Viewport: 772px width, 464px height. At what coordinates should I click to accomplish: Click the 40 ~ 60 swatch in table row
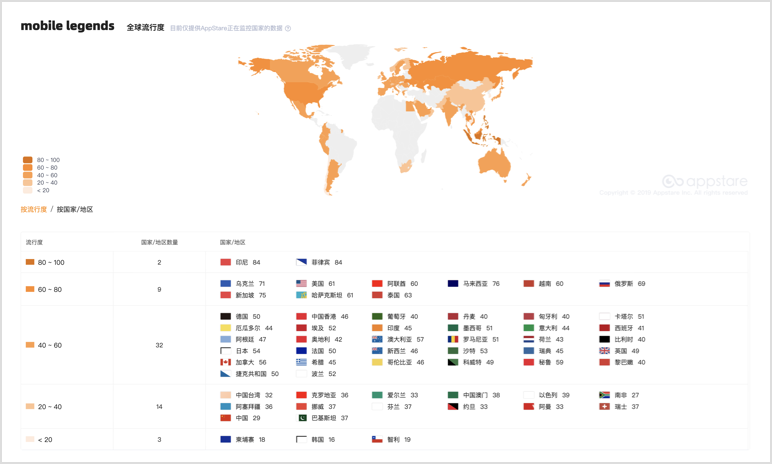[x=30, y=345]
